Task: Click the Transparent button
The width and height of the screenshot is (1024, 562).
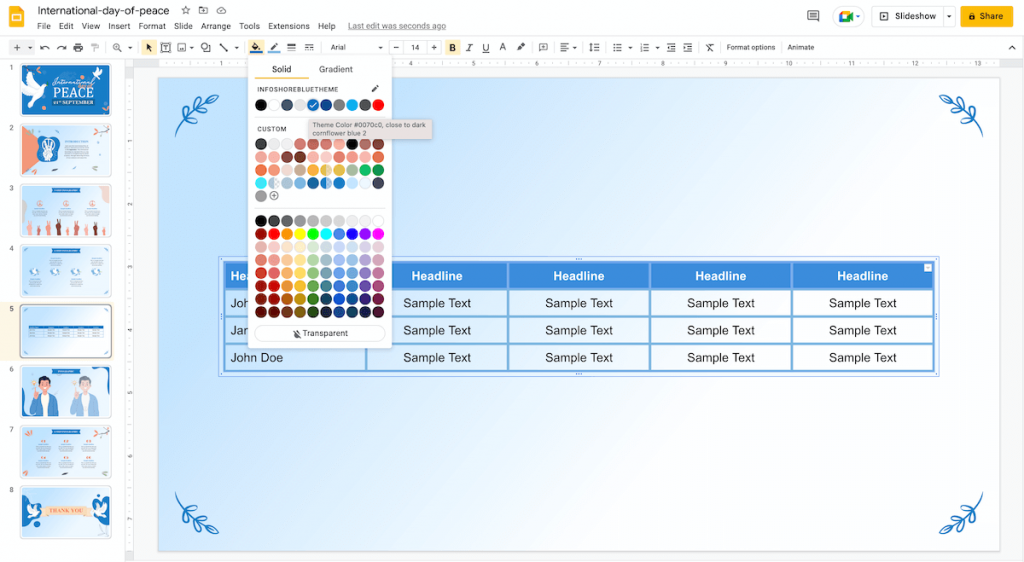Action: (320, 333)
